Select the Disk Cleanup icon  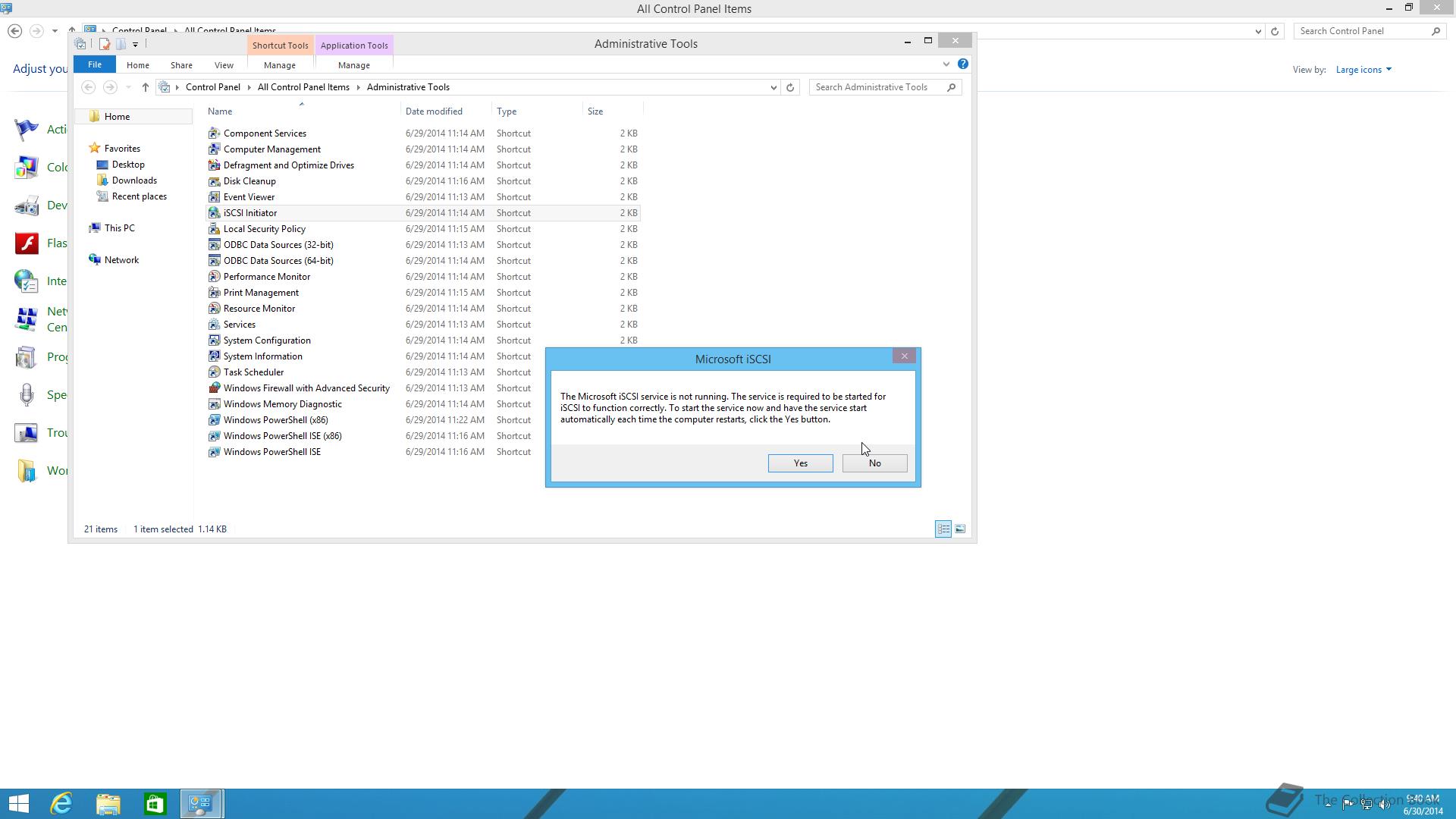[x=215, y=181]
